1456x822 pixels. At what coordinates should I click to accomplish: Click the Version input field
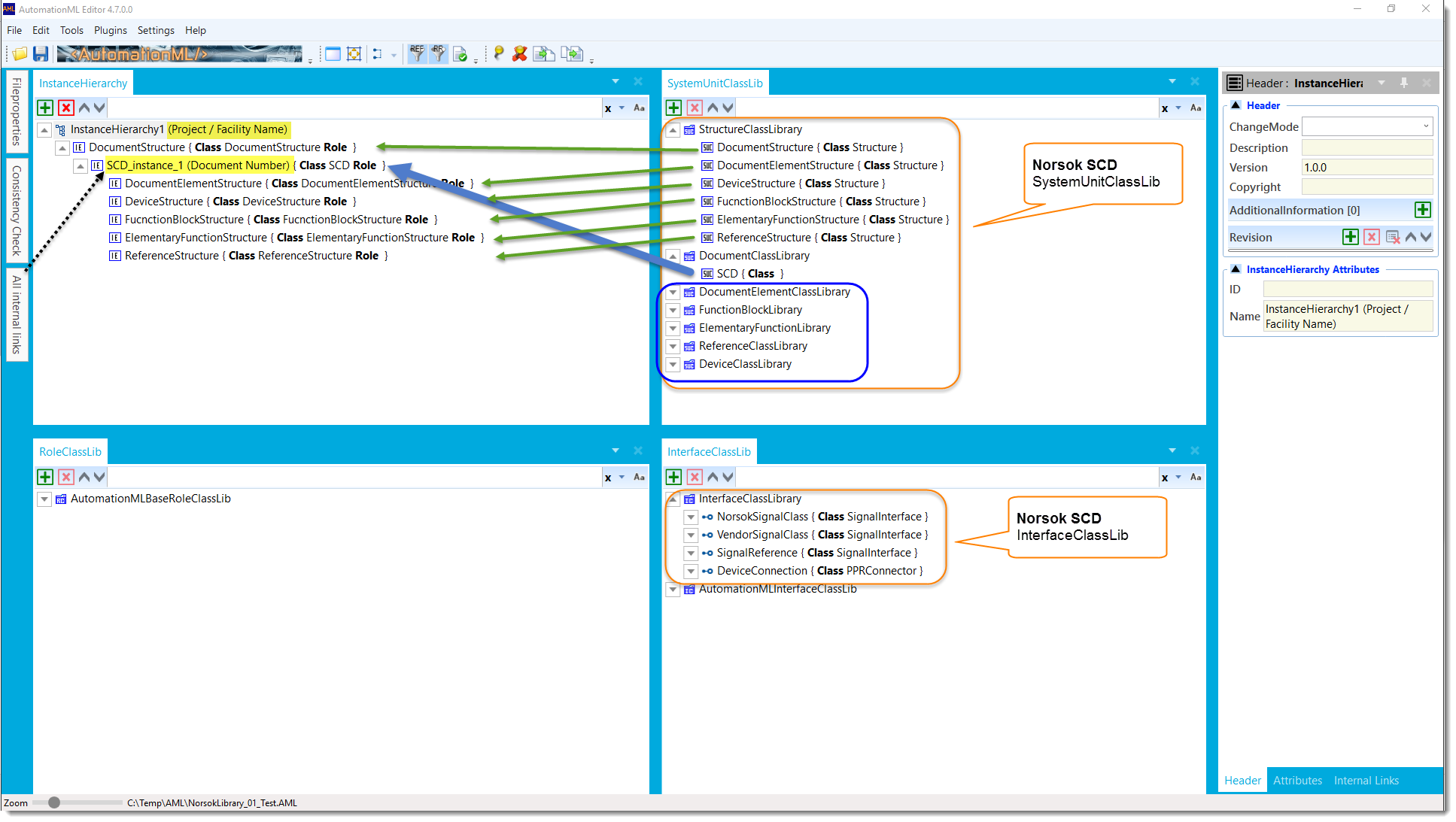[1366, 167]
